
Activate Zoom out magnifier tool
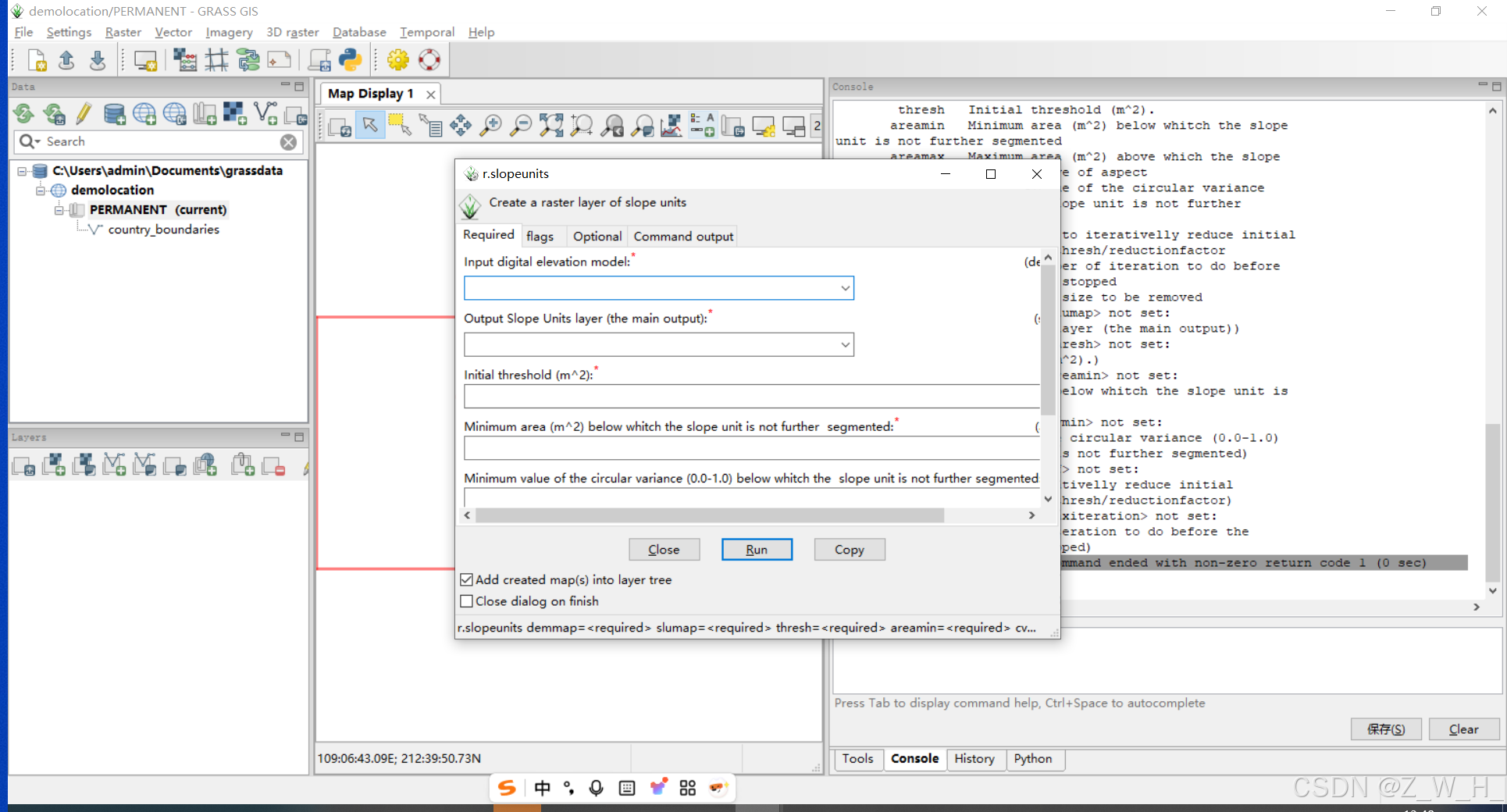521,125
